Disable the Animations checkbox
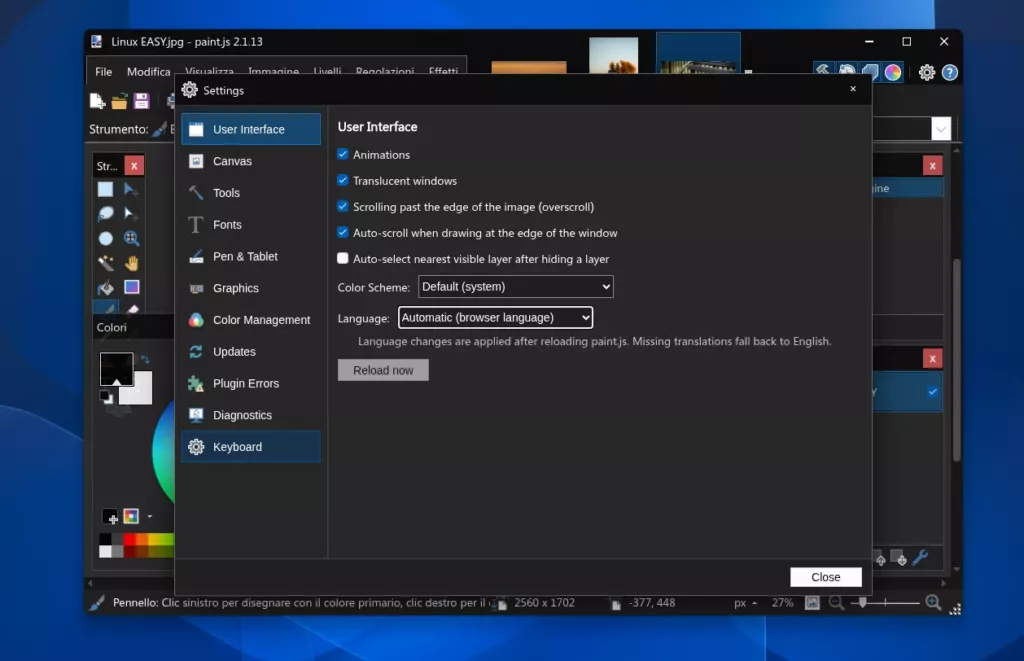Image resolution: width=1024 pixels, height=661 pixels. click(x=343, y=154)
